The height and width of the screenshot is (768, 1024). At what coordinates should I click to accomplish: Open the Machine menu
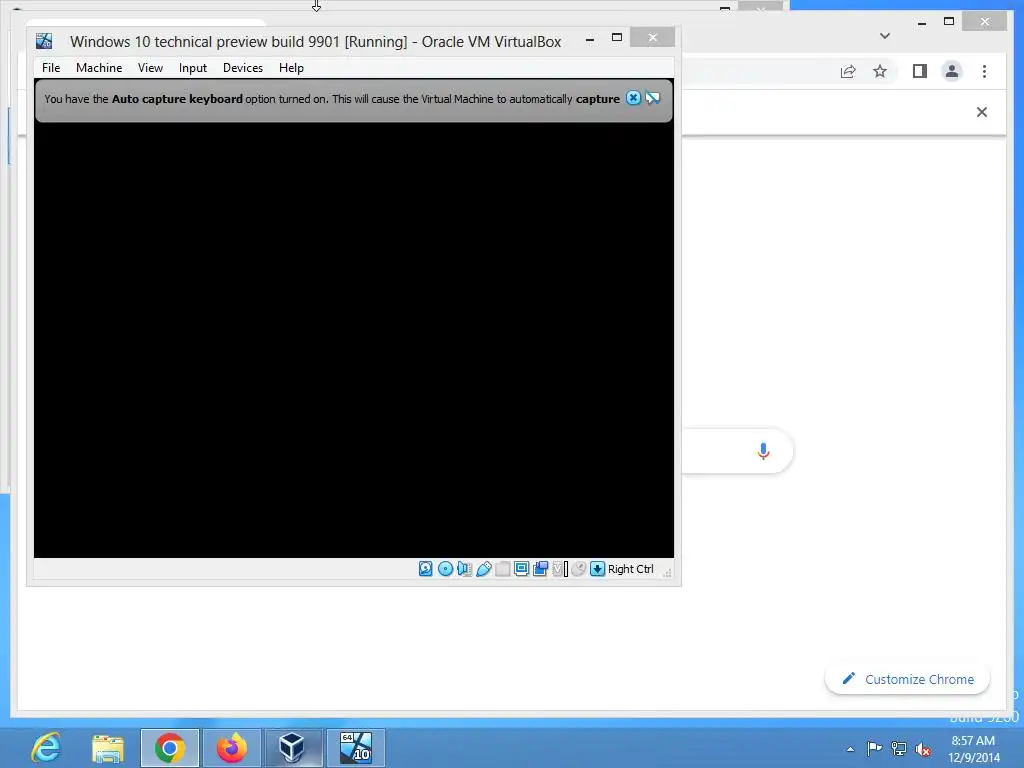coord(99,68)
